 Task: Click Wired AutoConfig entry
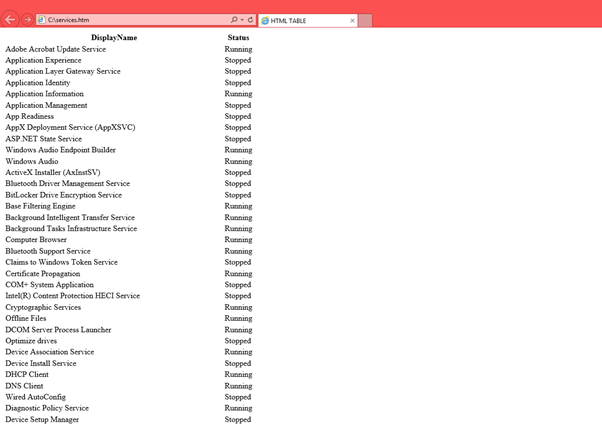click(36, 397)
